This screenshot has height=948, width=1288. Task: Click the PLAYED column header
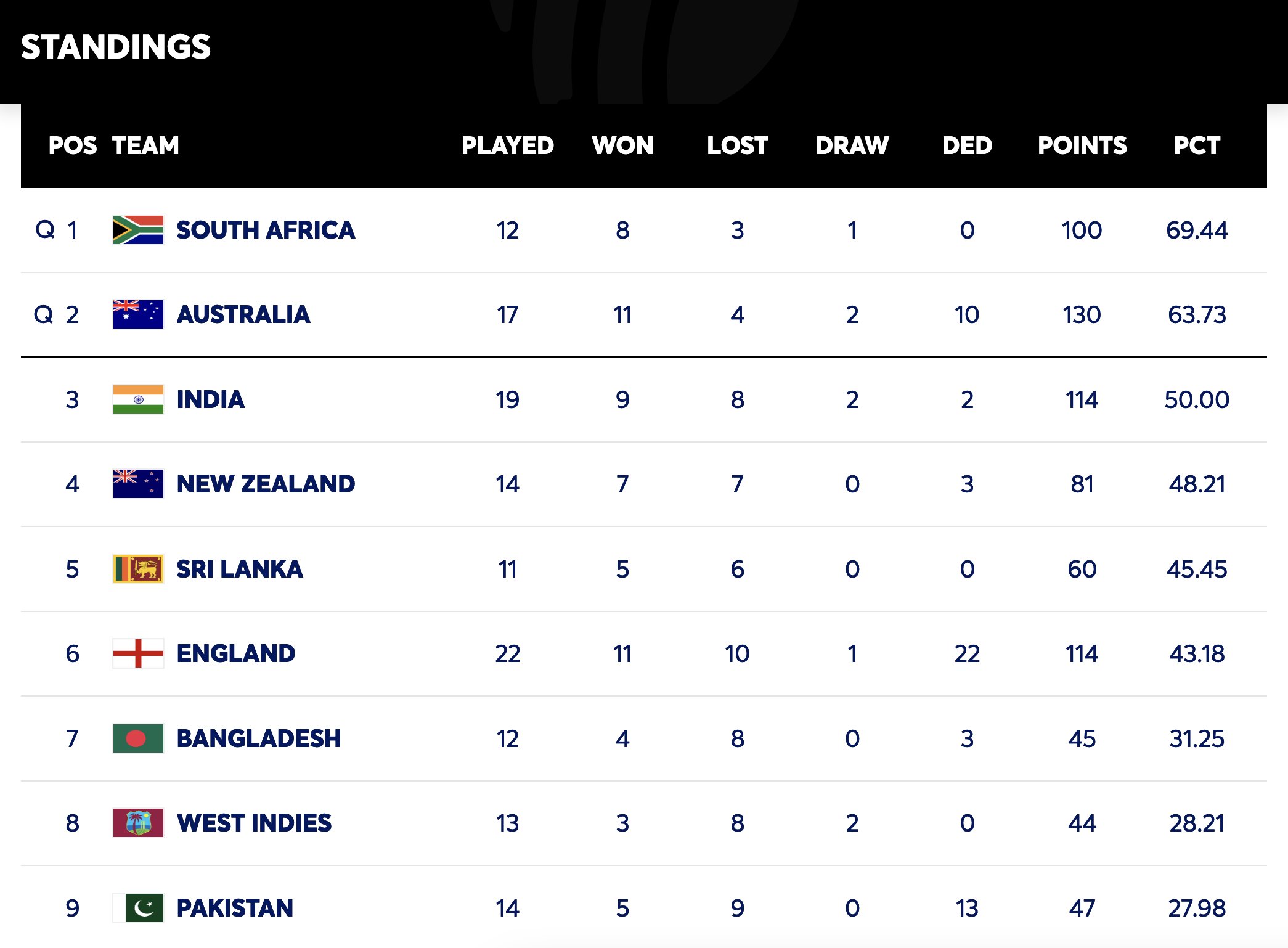508,145
